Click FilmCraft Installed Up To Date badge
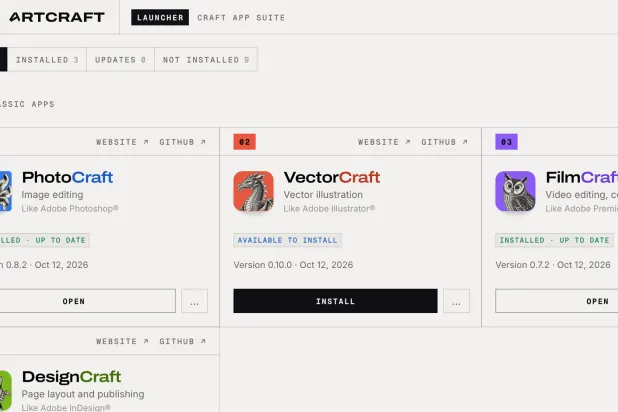Screen dimensions: 618x412 554,240
